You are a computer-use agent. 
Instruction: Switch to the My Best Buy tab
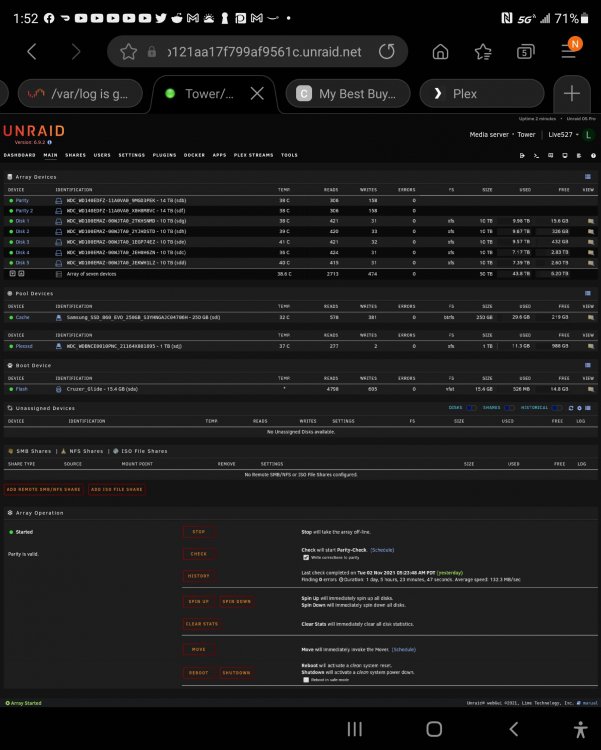click(x=348, y=94)
